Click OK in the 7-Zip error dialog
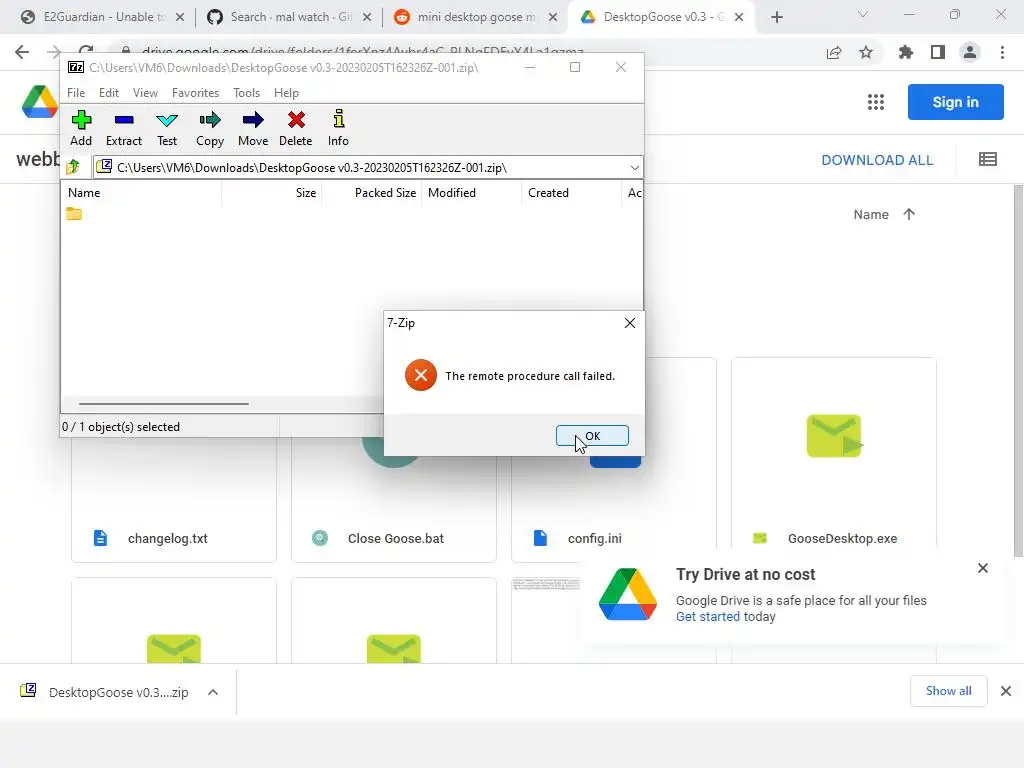1024x768 pixels. (x=592, y=436)
